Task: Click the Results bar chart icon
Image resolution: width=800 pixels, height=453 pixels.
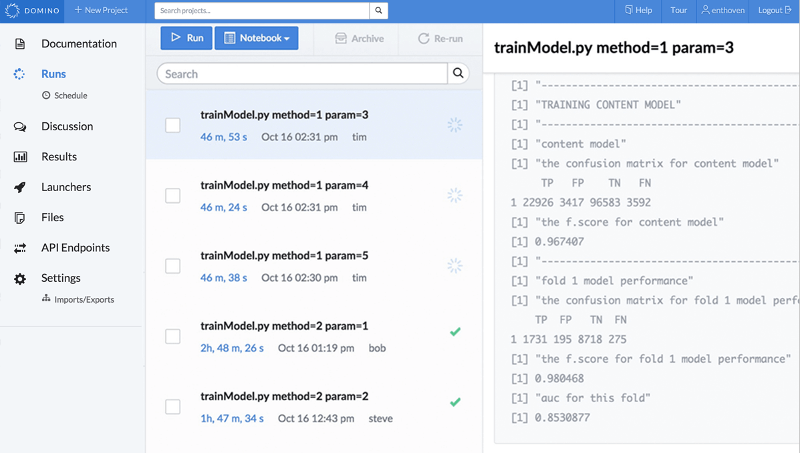Action: click(19, 157)
